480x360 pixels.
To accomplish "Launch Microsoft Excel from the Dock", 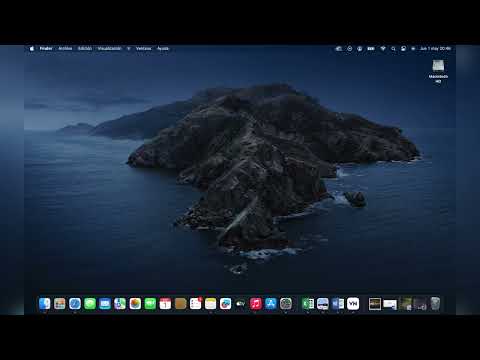I will click(308, 304).
